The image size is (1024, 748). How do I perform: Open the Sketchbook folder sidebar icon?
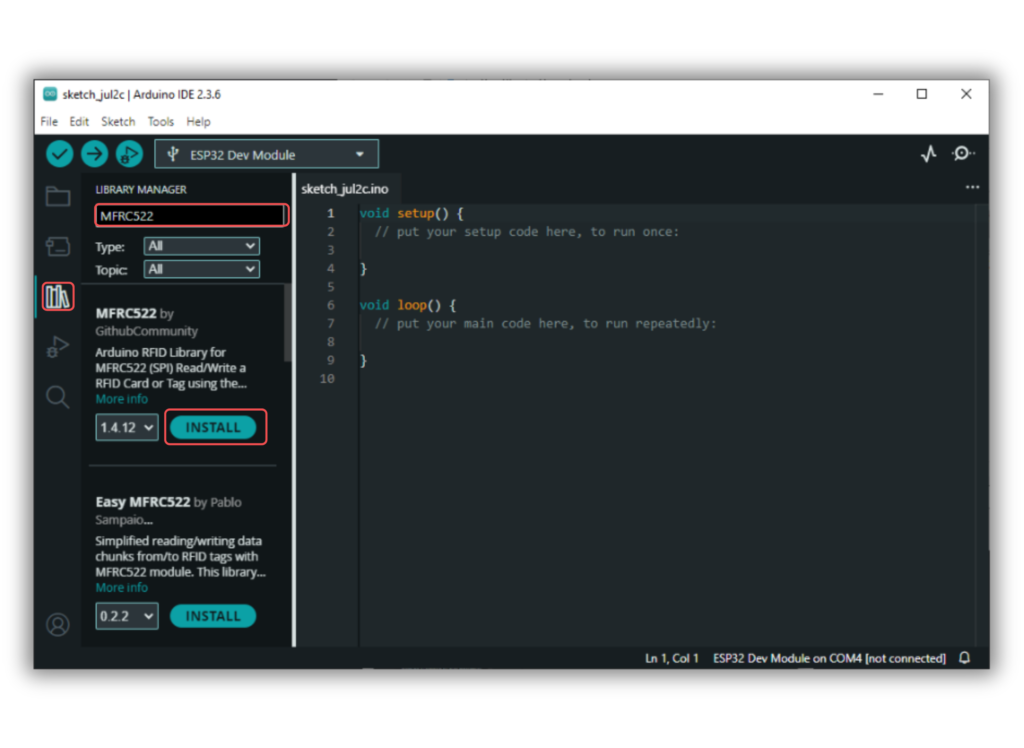click(58, 196)
